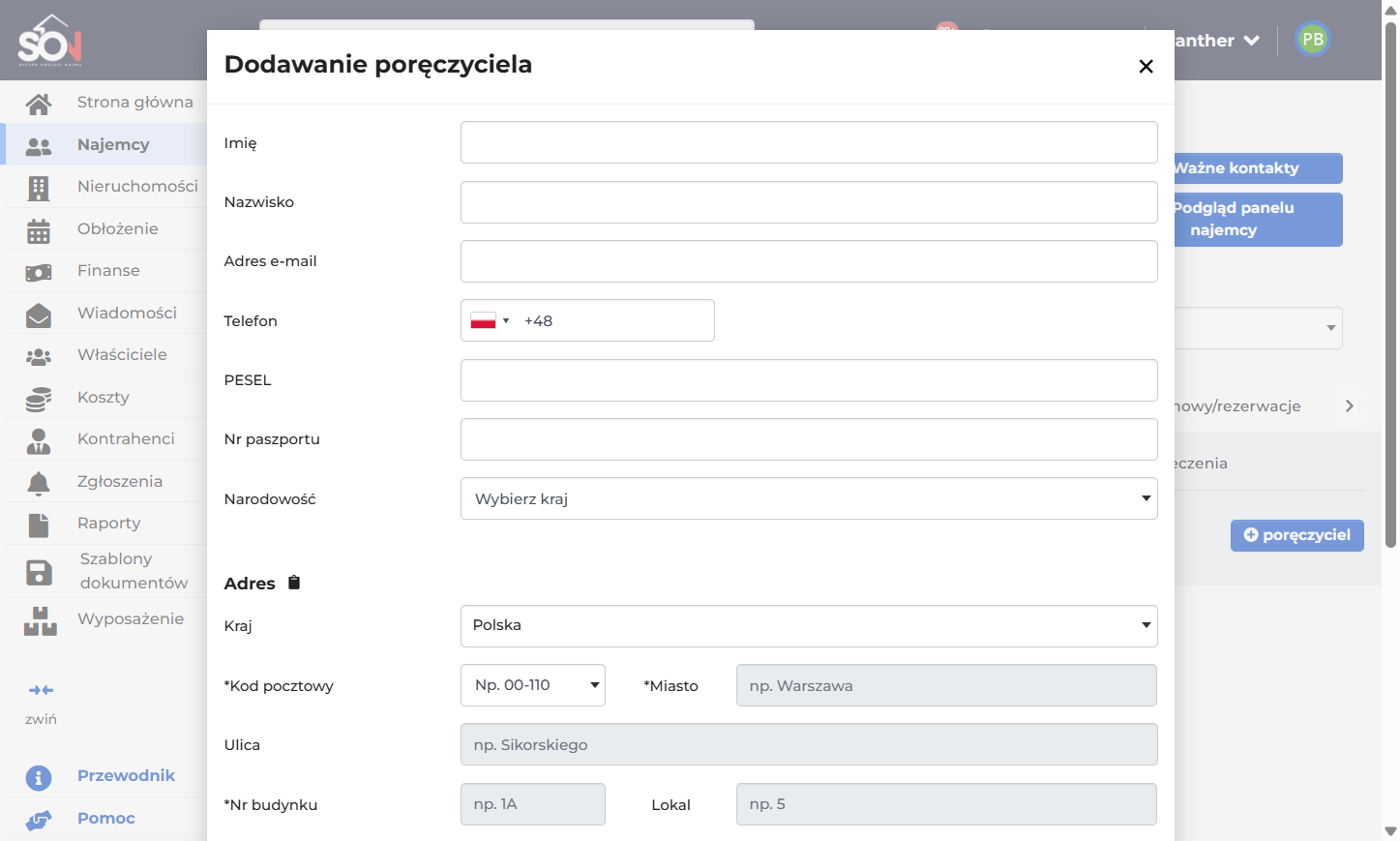Click the Kontrahenci person icon
The height and width of the screenshot is (841, 1400).
39,441
